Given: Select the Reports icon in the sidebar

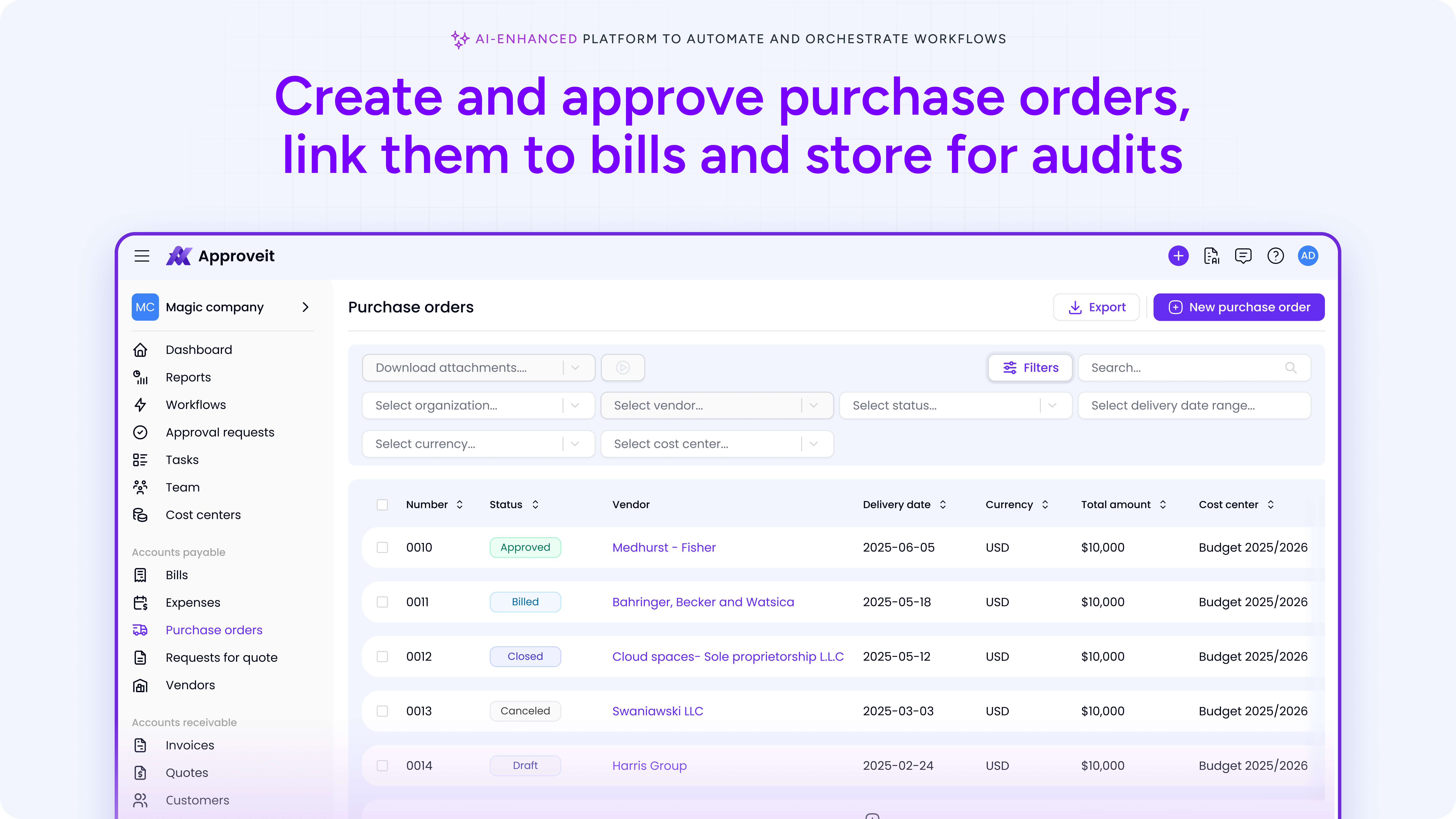Looking at the screenshot, I should (140, 377).
